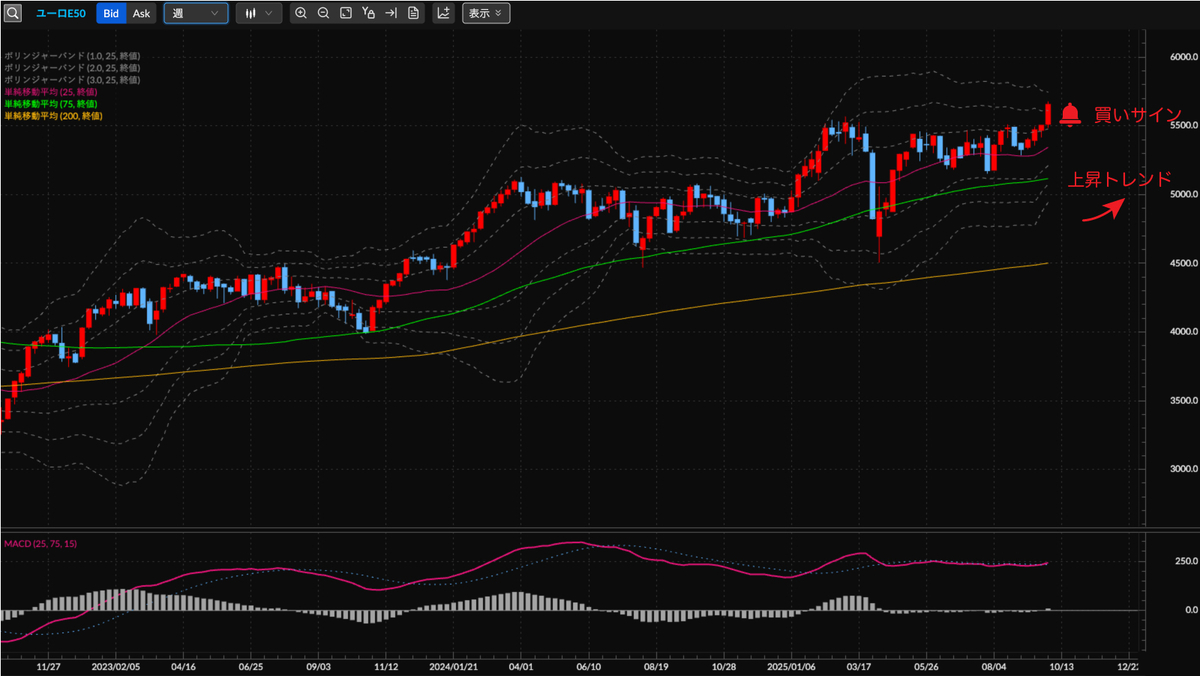The width and height of the screenshot is (1200, 676).
Task: Click the green 単純移動平均 (75, 終値) label
Action: point(50,104)
